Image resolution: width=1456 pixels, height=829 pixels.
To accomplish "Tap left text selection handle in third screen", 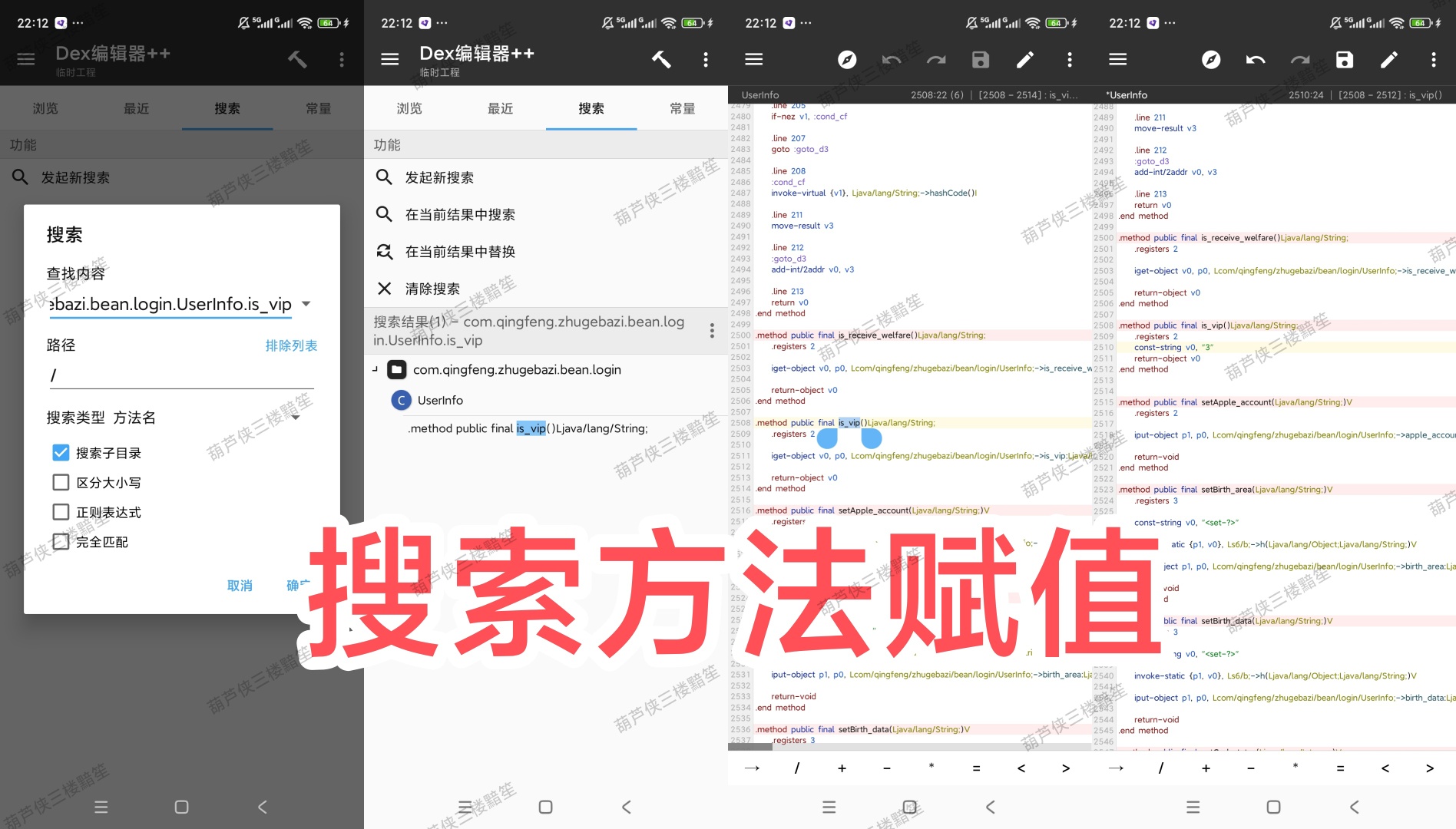I will pos(827,438).
